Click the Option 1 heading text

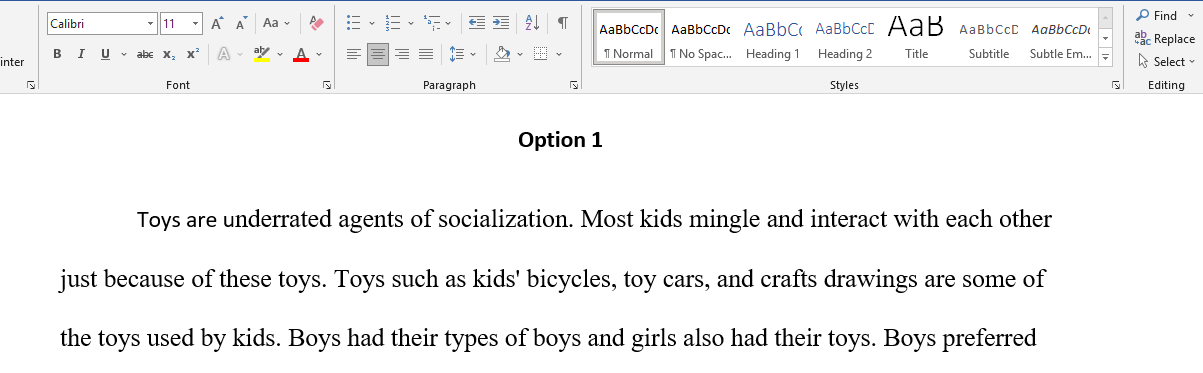(560, 140)
